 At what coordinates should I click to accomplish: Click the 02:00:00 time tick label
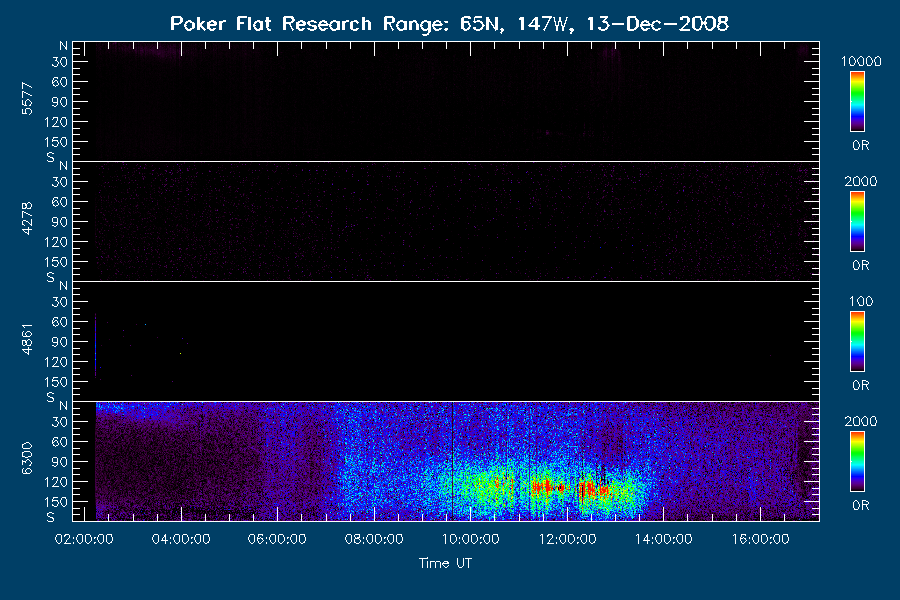(x=84, y=539)
